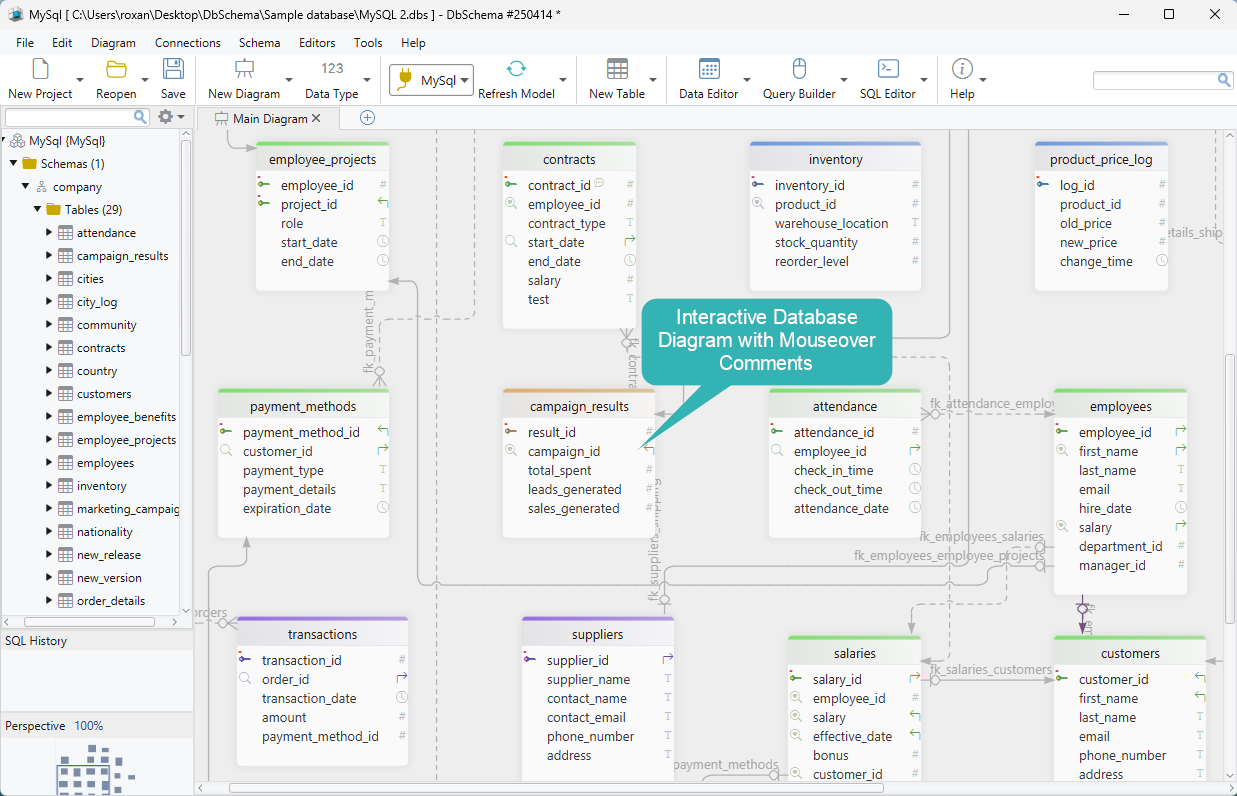This screenshot has height=796, width=1237.
Task: Click the Save disk icon
Action: coord(173,69)
